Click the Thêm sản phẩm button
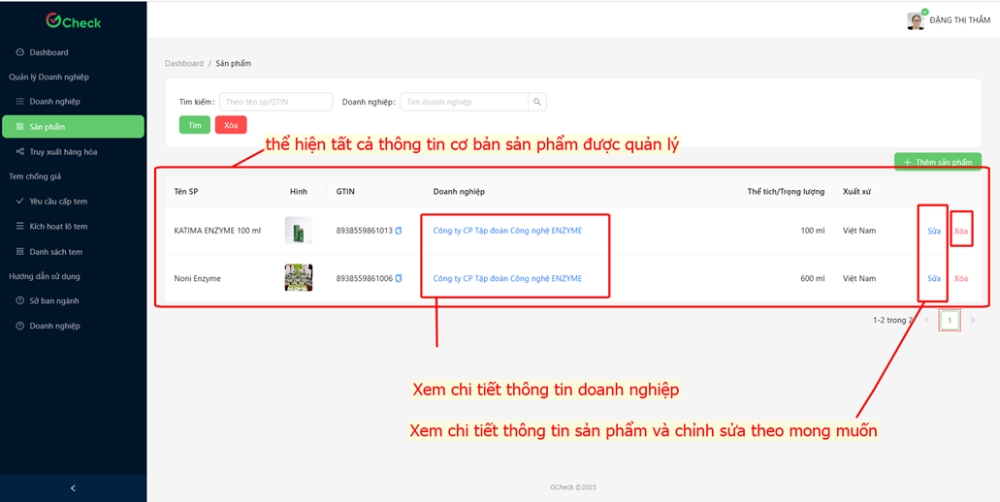This screenshot has height=502, width=1000. [938, 162]
